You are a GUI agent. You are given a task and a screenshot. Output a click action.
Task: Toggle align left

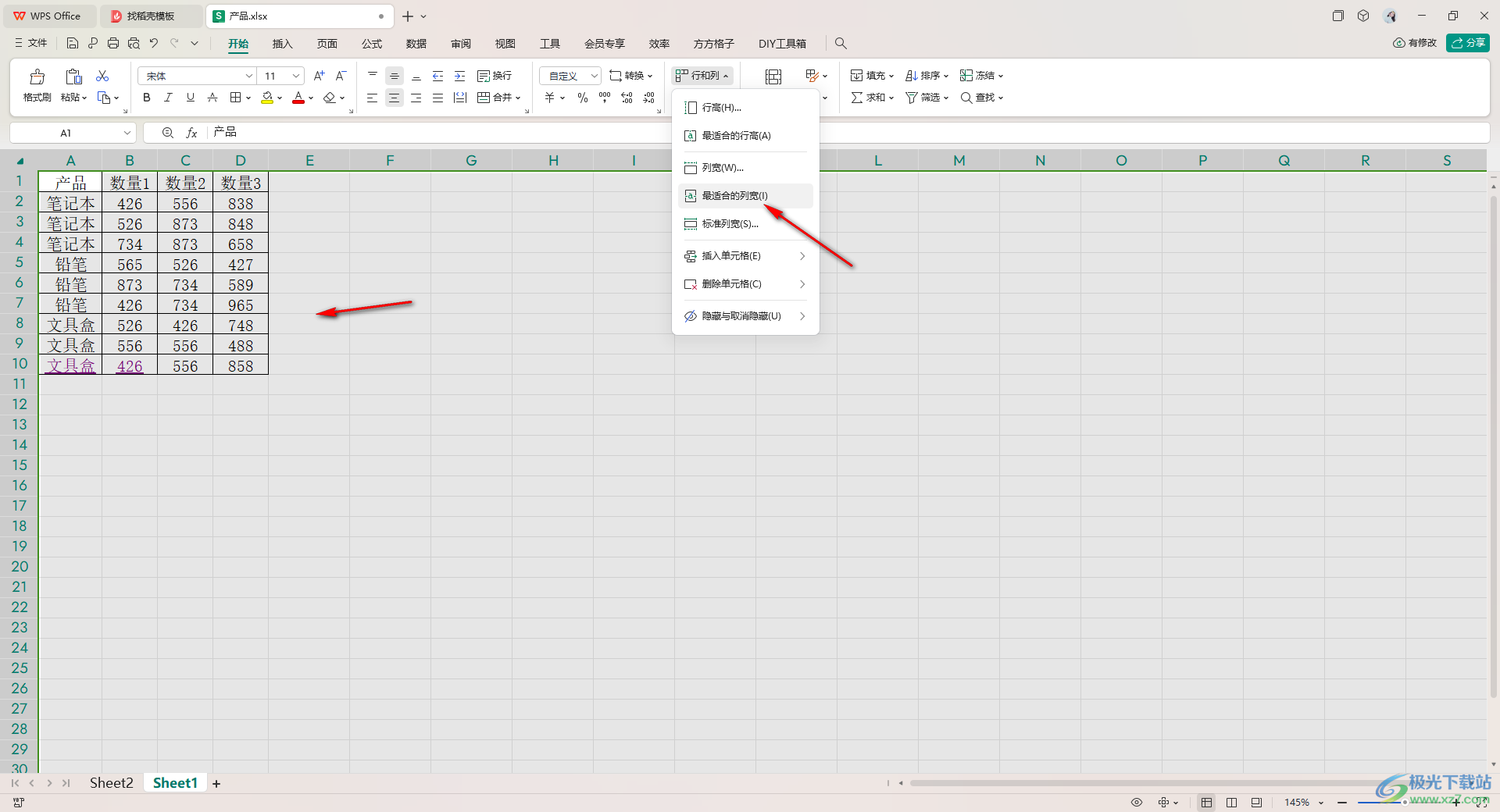point(373,98)
